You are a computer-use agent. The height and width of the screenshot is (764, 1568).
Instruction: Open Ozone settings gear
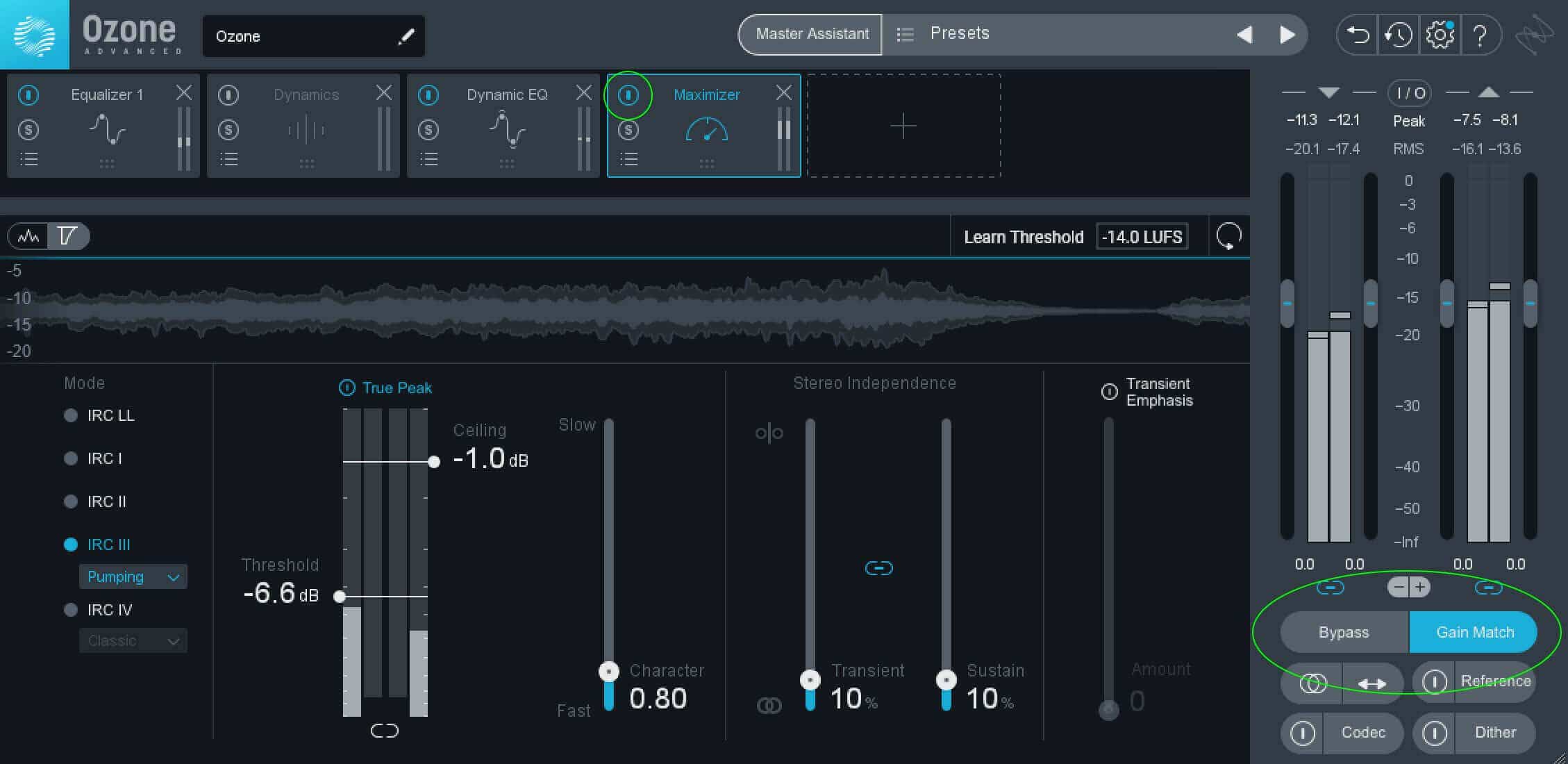(x=1440, y=35)
